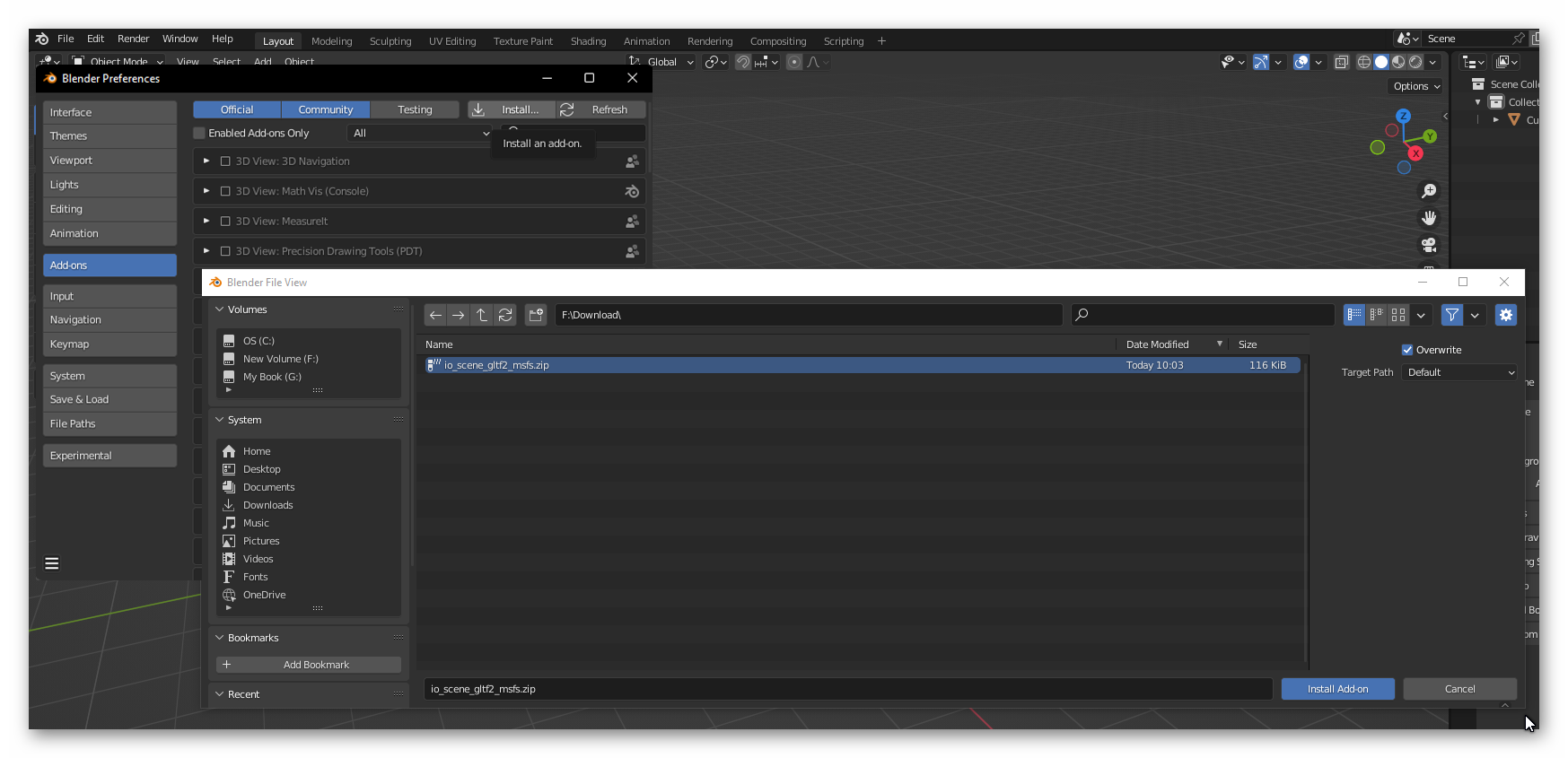Viewport: 1568px width, 758px height.
Task: Toggle camera view icon in viewport
Action: coord(1429,245)
